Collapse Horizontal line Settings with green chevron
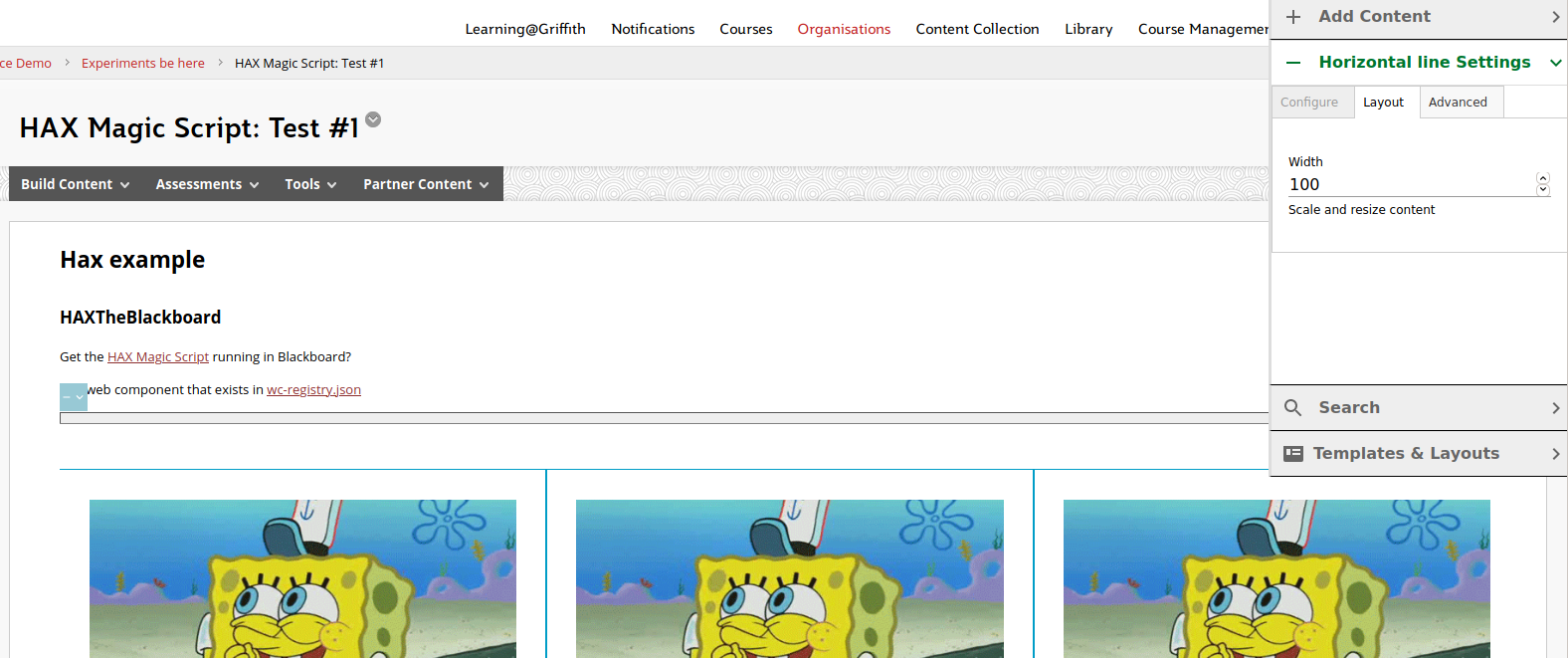This screenshot has height=658, width=1568. coord(1555,63)
